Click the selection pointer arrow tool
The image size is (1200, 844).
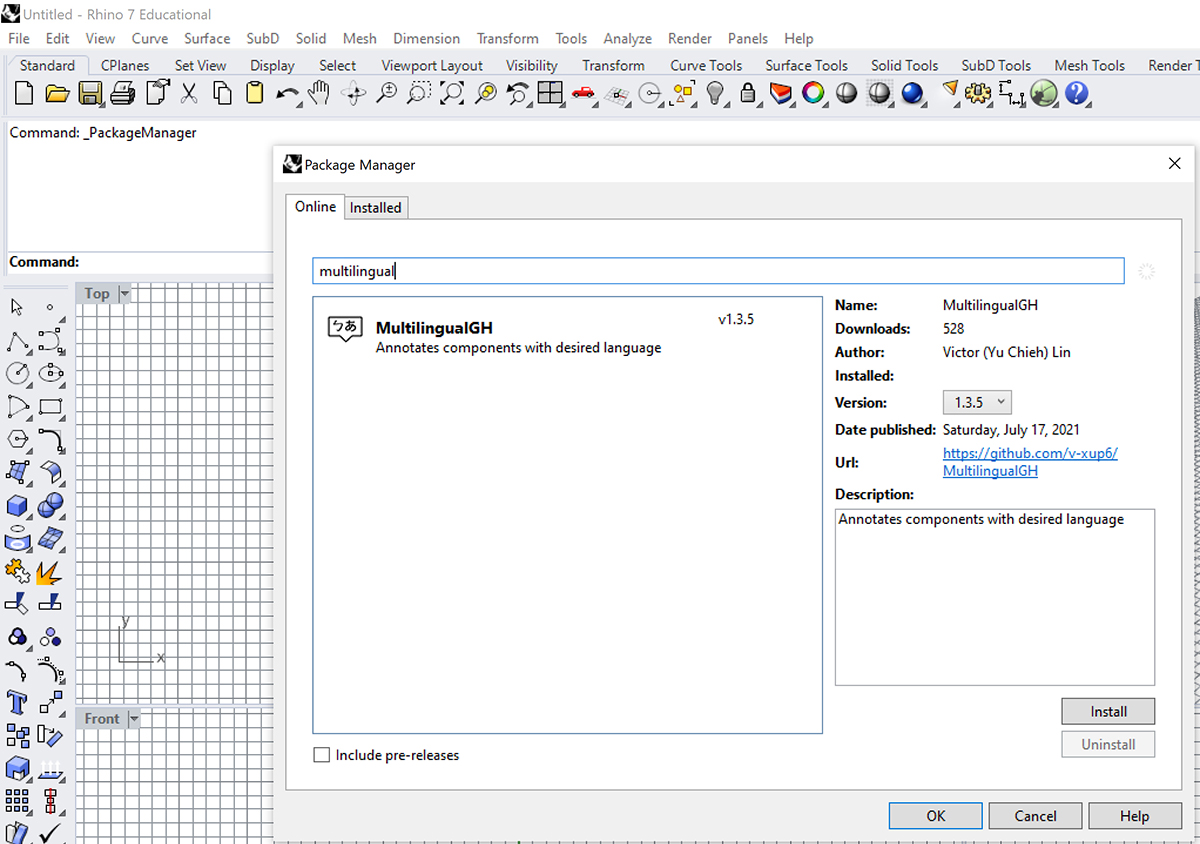(18, 308)
